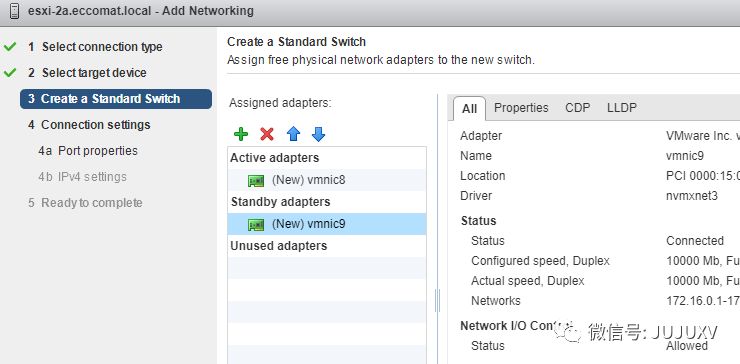Click the green plus add adapter icon

pos(241,135)
